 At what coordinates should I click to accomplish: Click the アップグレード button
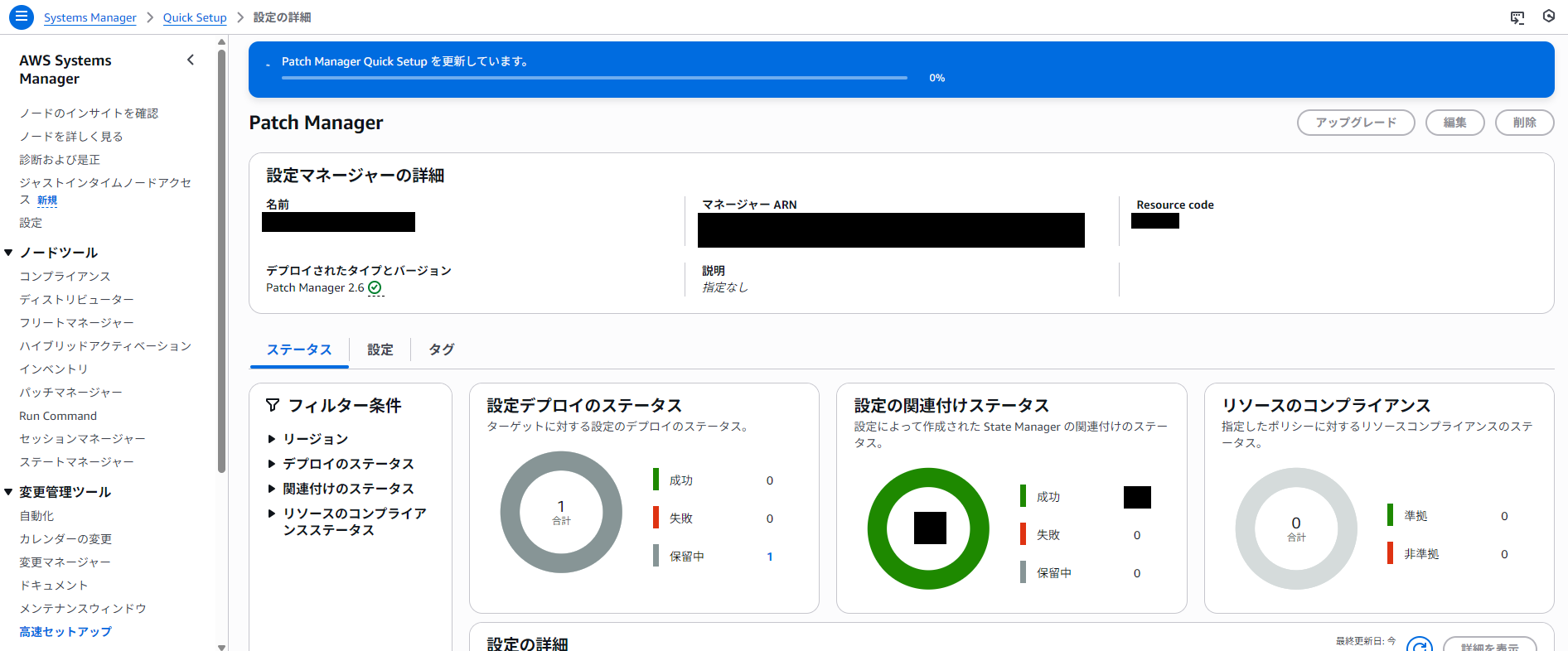click(1355, 123)
